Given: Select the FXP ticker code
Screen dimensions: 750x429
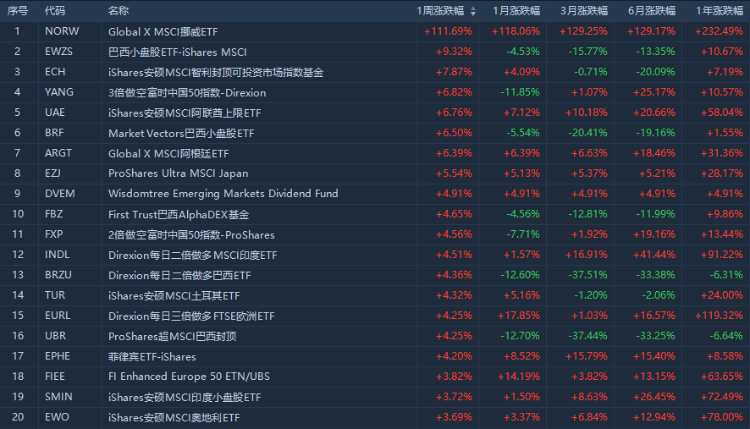Looking at the screenshot, I should coord(54,234).
